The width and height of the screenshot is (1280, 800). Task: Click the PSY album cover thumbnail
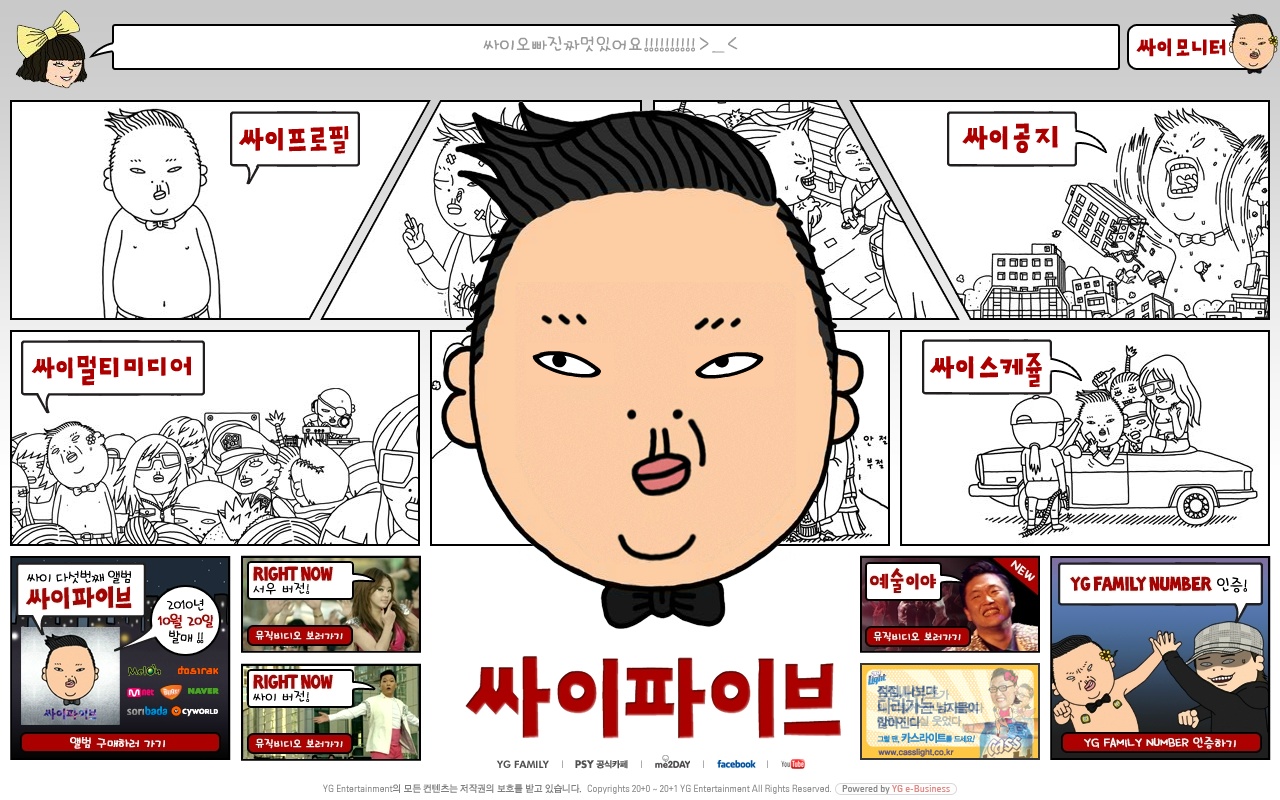(x=70, y=675)
